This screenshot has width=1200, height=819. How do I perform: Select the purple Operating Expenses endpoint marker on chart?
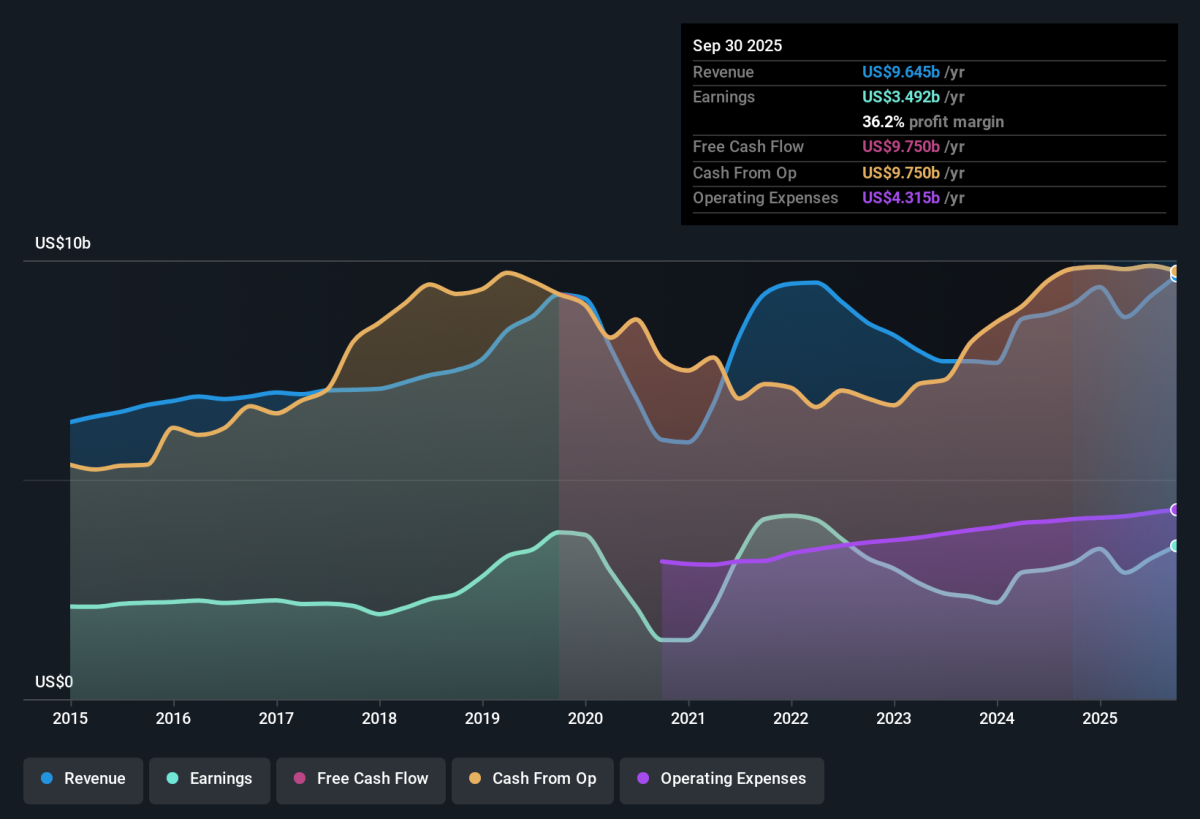[x=1176, y=510]
